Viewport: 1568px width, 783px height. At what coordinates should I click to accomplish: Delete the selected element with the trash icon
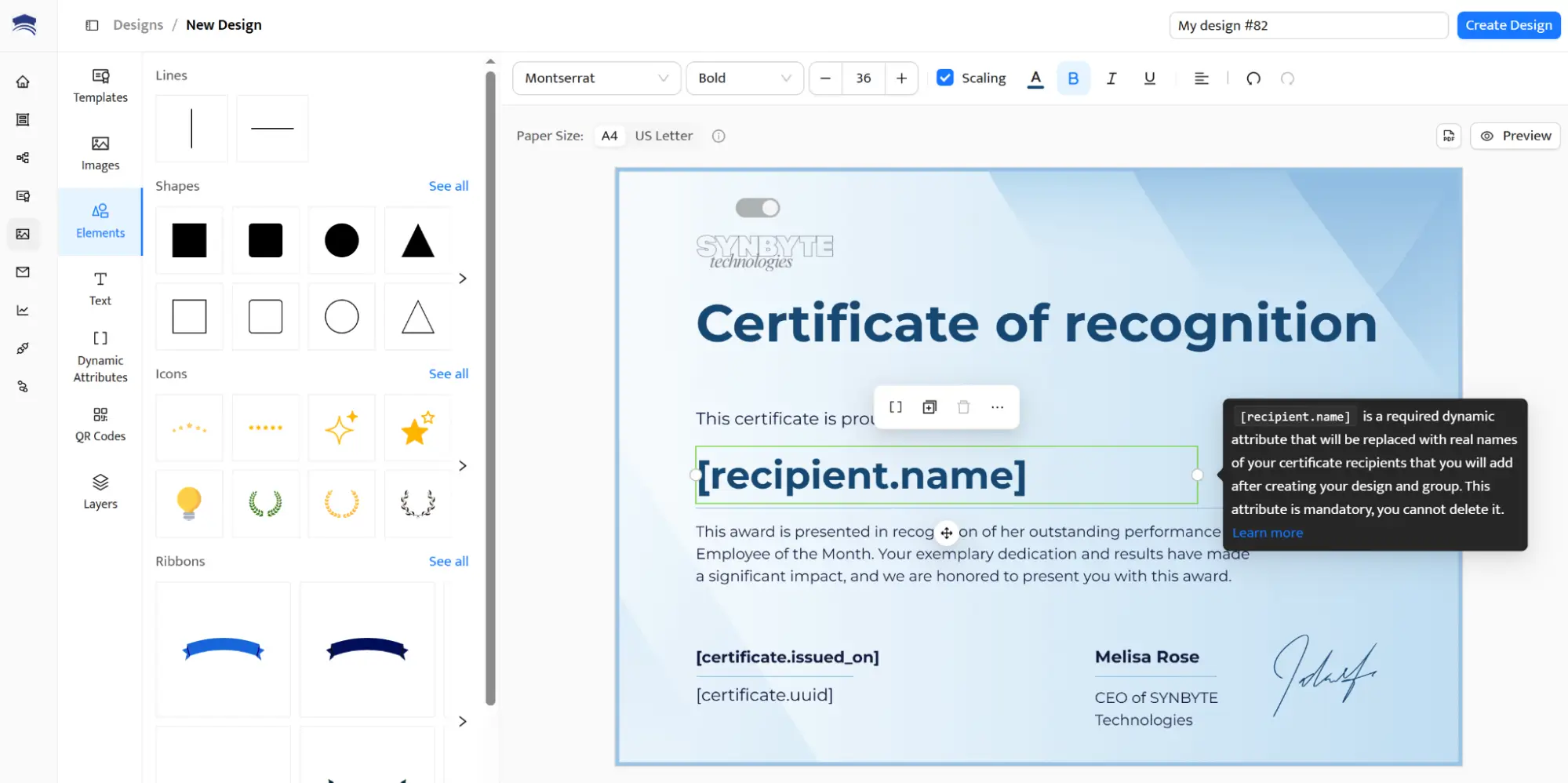(963, 406)
